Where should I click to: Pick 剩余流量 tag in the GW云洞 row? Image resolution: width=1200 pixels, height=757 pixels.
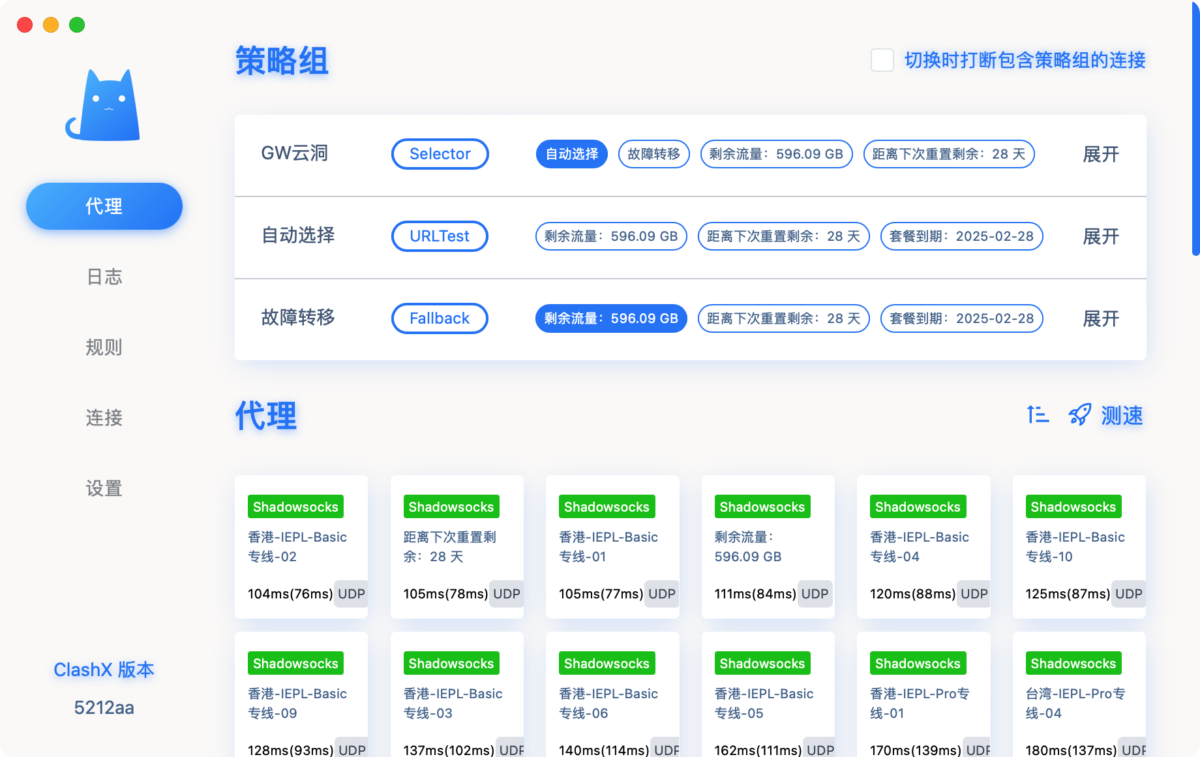point(776,154)
